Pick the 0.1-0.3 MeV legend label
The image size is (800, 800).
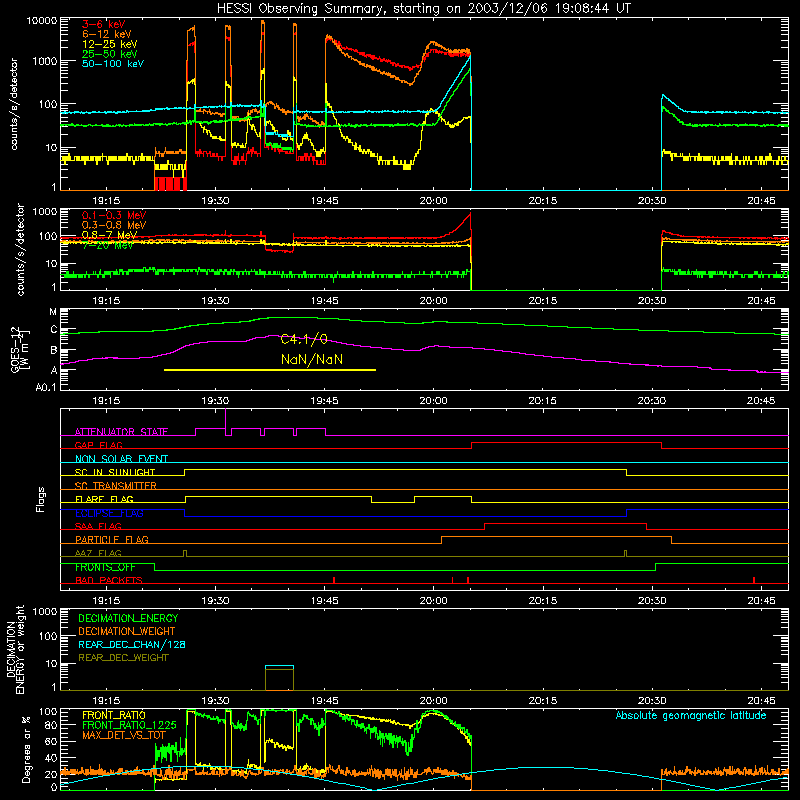coord(114,215)
